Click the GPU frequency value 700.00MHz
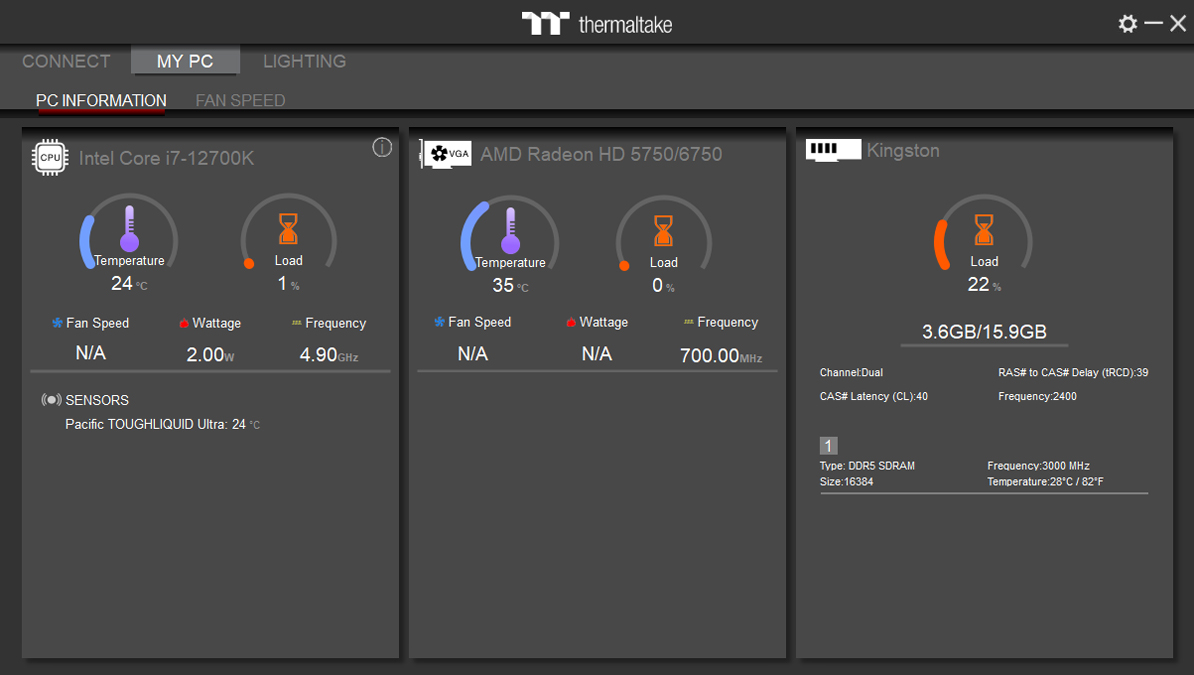This screenshot has width=1194, height=675. coord(721,356)
